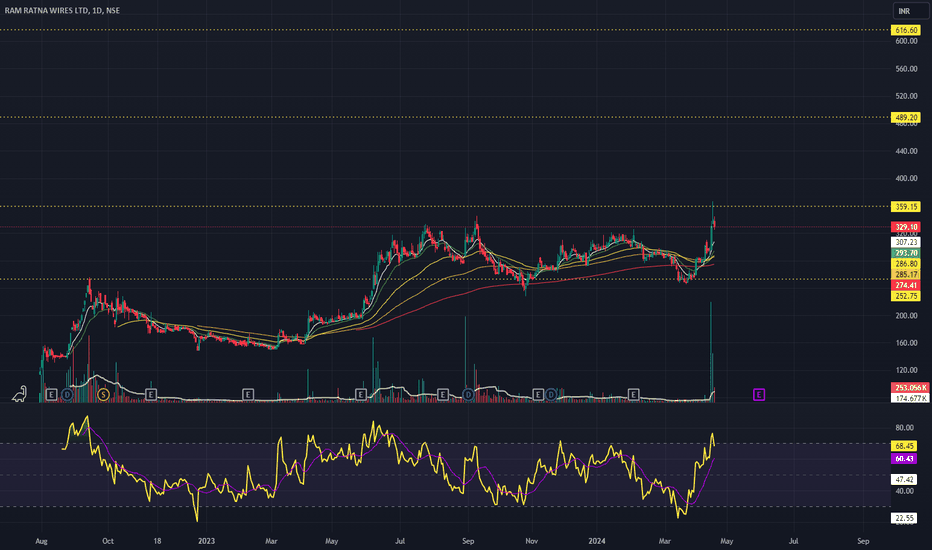Image resolution: width=932 pixels, height=550 pixels.
Task: Click the Mar label just after 2024
Action: (665, 541)
